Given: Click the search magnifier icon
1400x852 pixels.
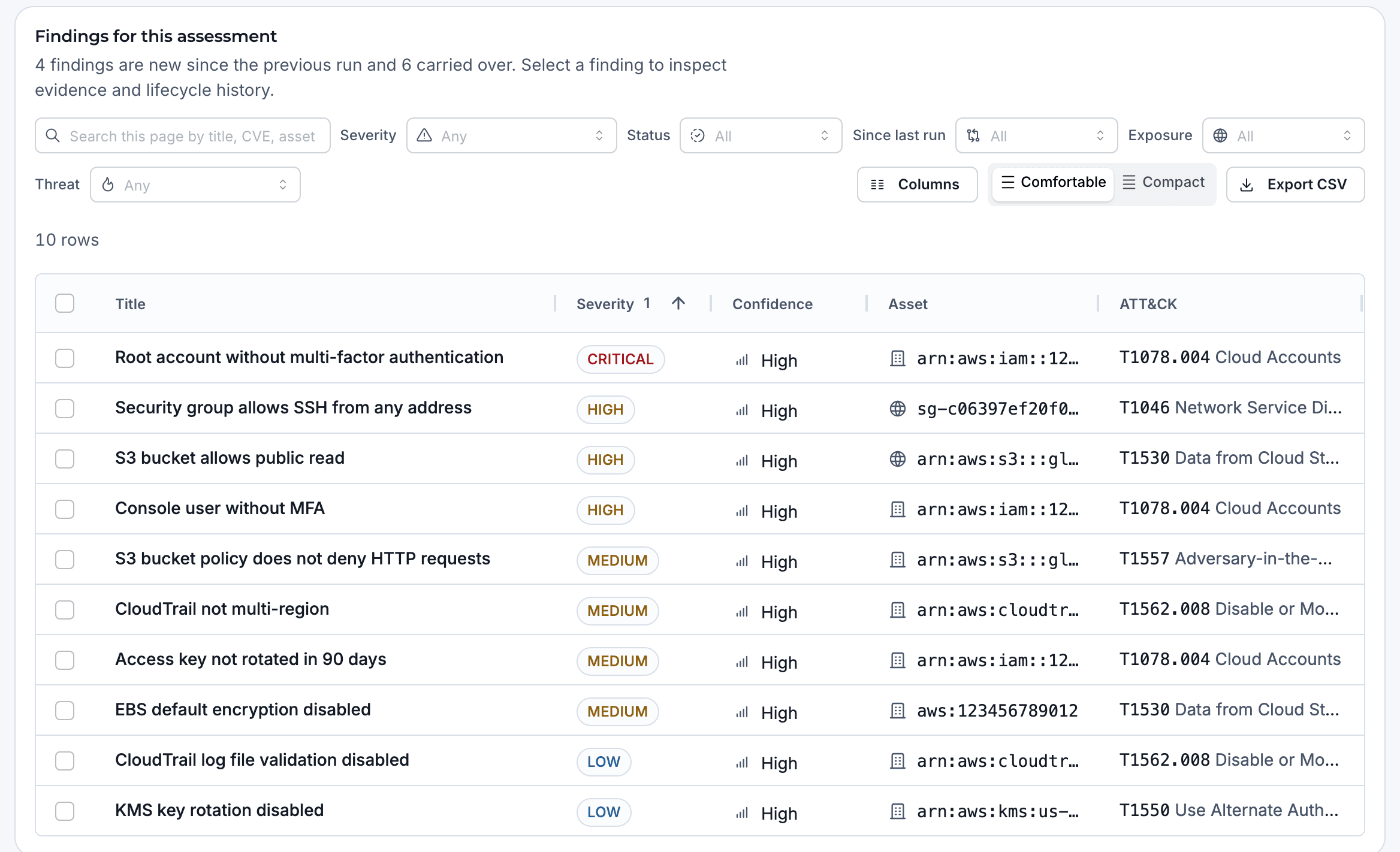Looking at the screenshot, I should 53,135.
